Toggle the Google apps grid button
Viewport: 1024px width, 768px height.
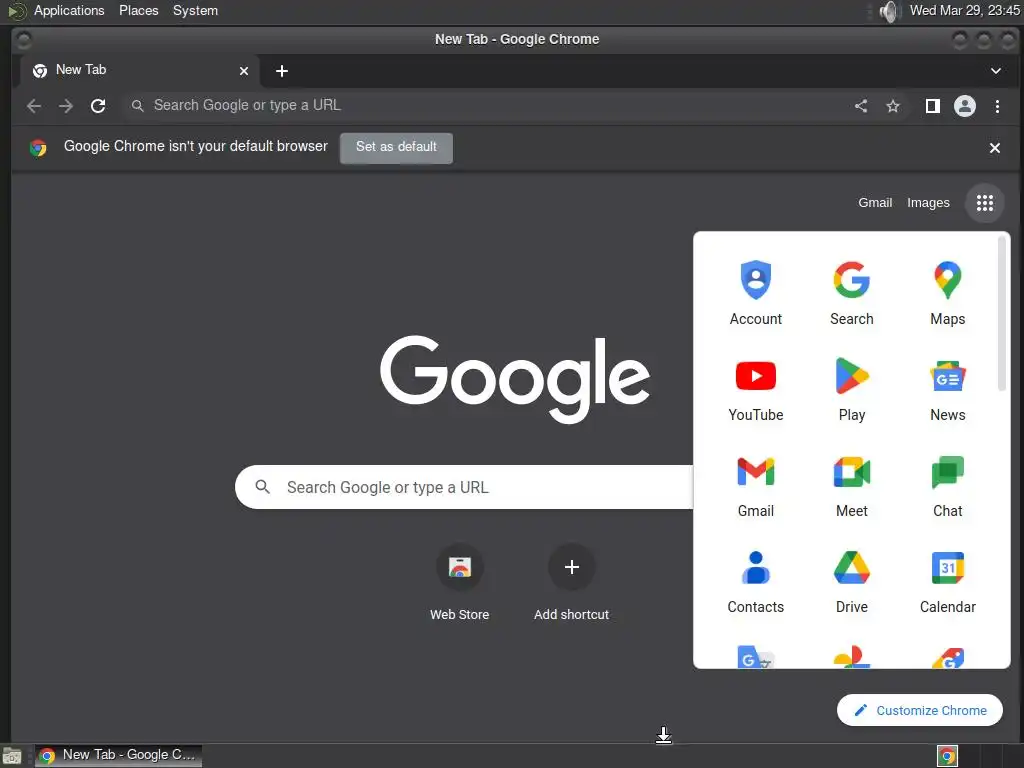pyautogui.click(x=985, y=203)
